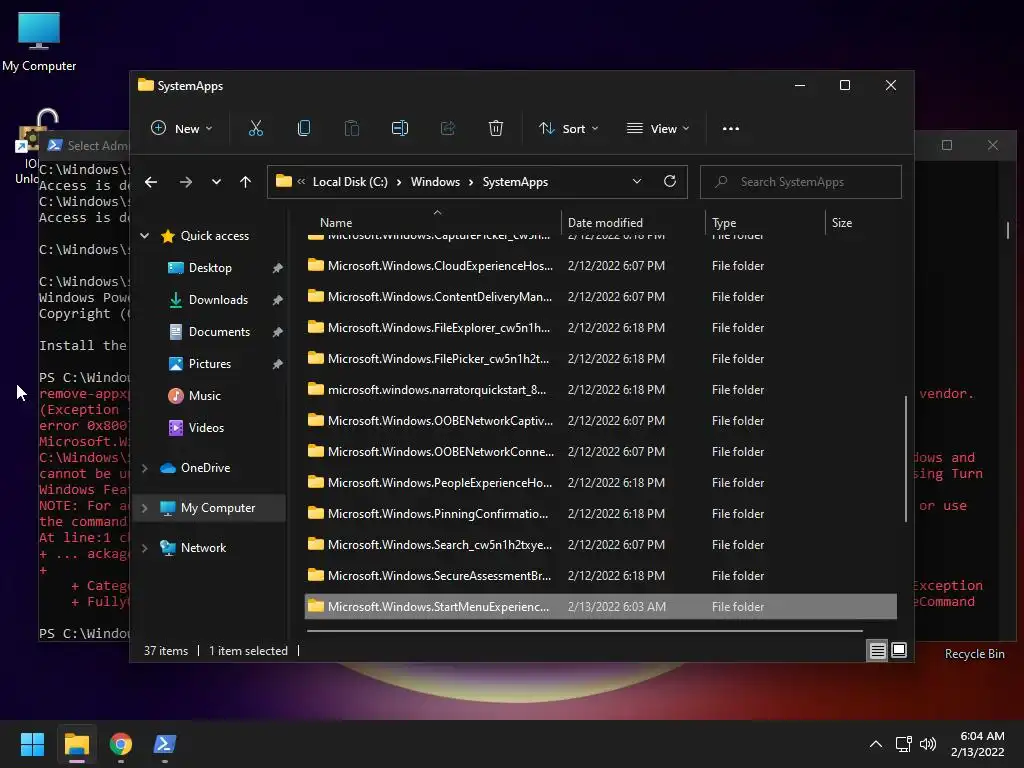Select Microsoft.Windows.PeopleExperienceHo... folder
Screen dimensions: 1024x768
[x=601, y=483]
